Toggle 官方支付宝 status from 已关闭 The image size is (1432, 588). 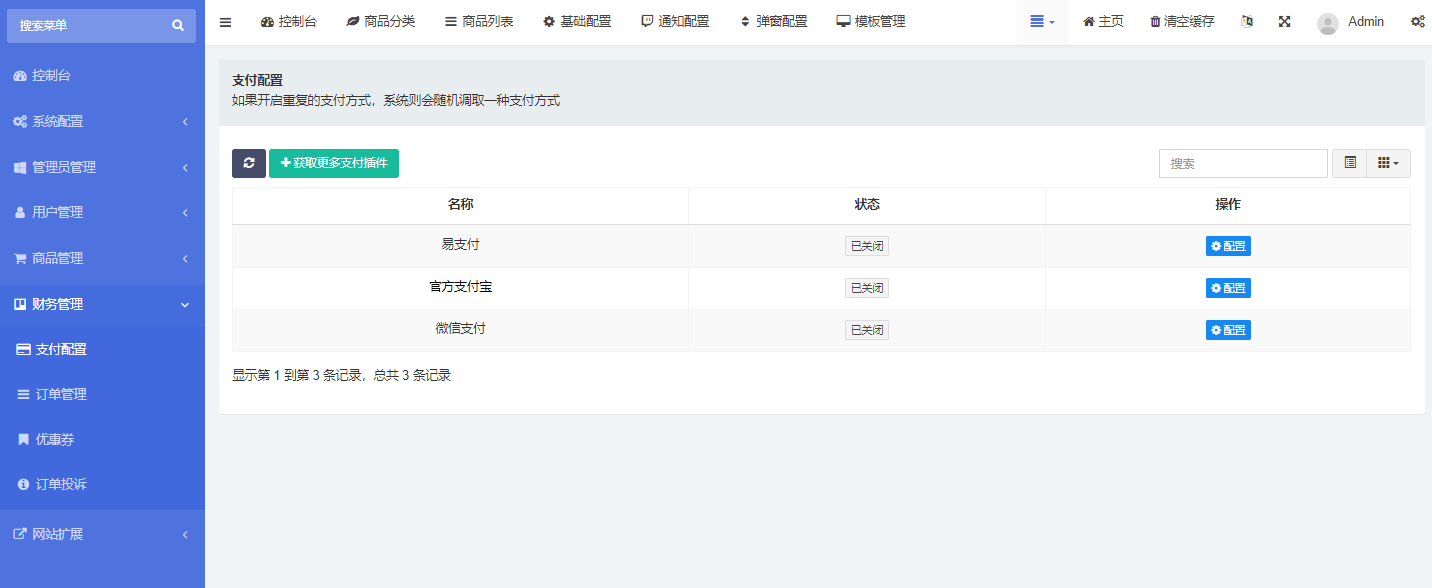tap(866, 287)
